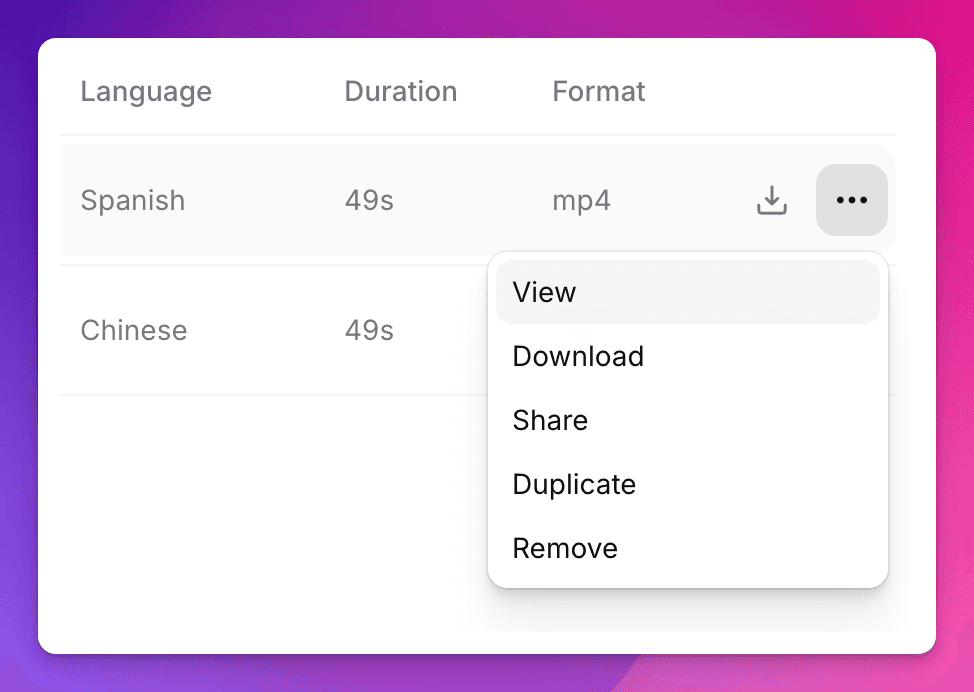Choose View from the context menu
Image resolution: width=974 pixels, height=692 pixels.
(688, 292)
